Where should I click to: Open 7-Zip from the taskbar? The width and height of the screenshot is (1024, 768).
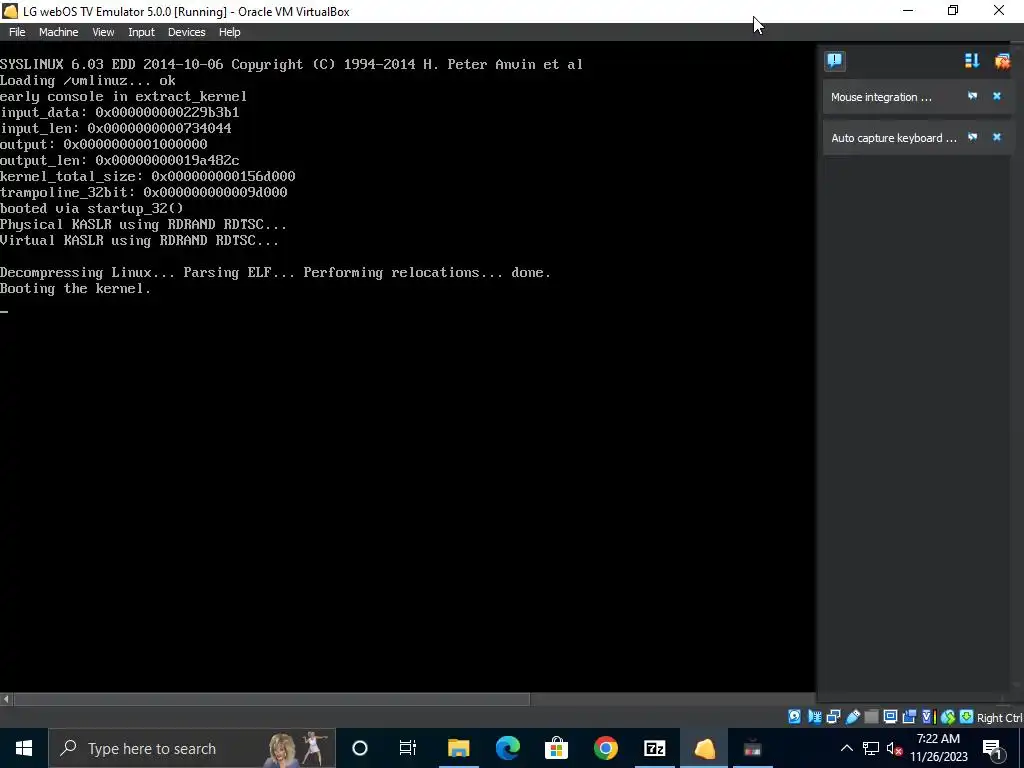654,748
